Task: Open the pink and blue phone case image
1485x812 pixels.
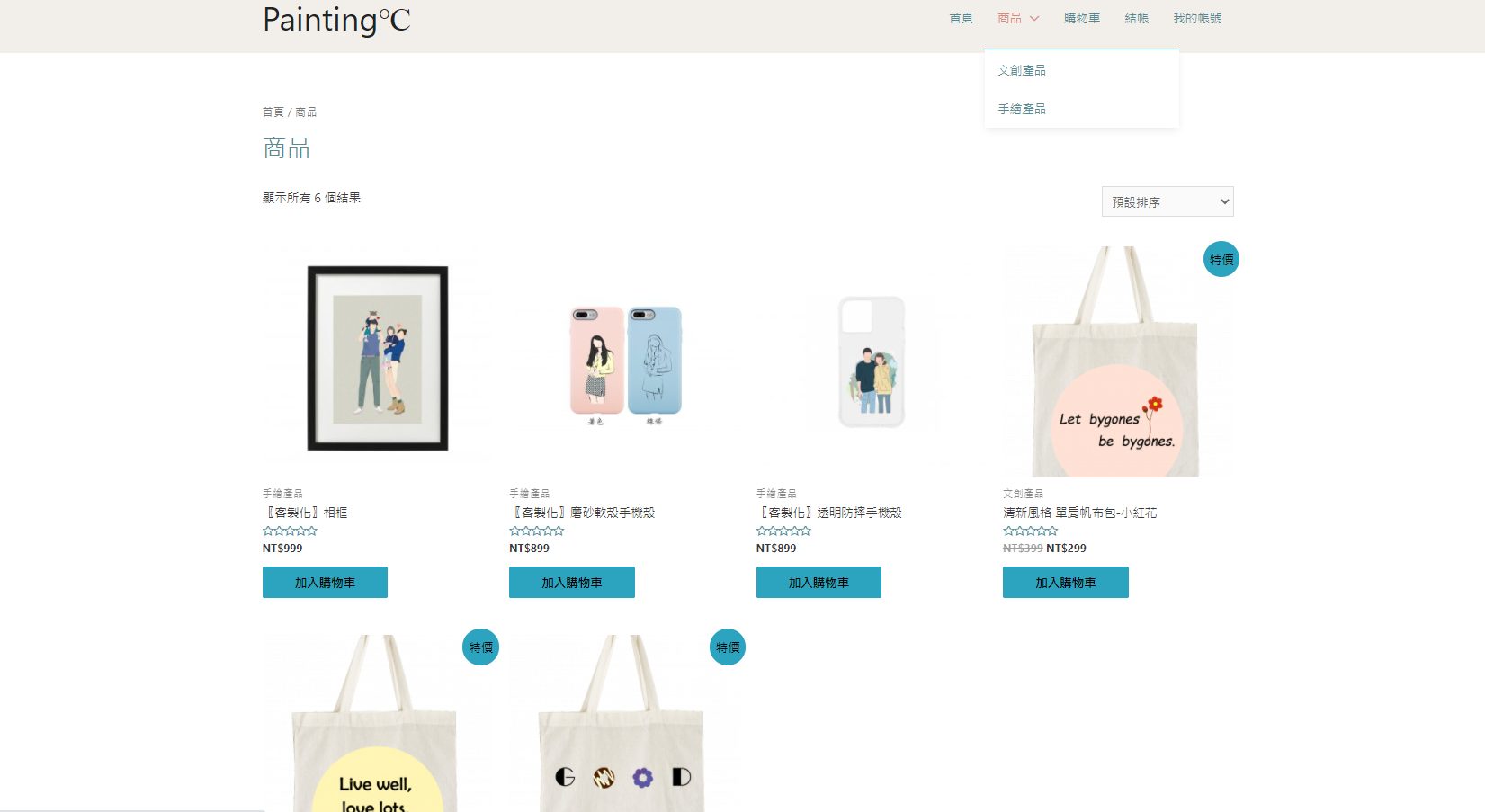Action: tap(625, 360)
